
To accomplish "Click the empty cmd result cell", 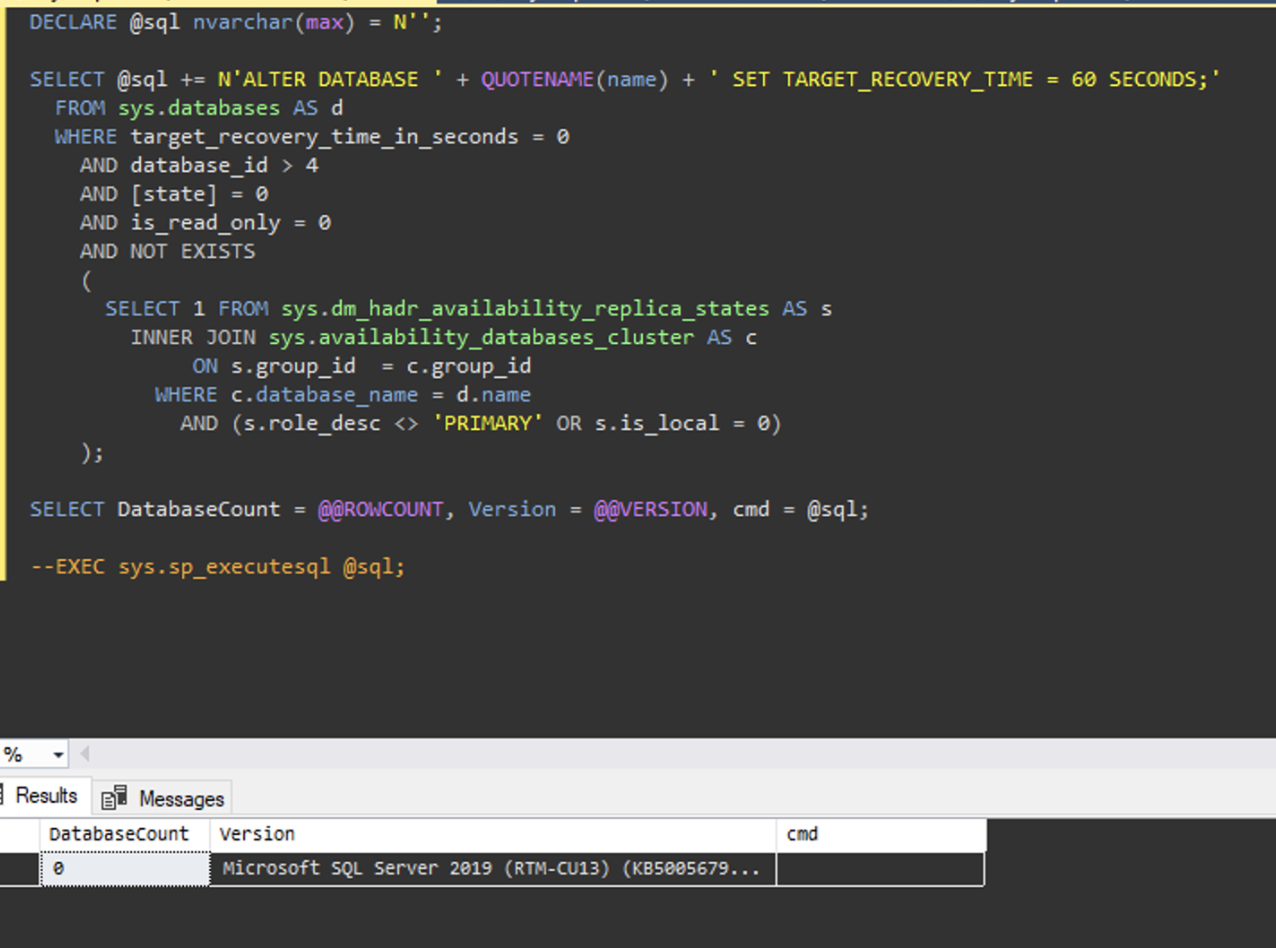I will click(x=880, y=868).
